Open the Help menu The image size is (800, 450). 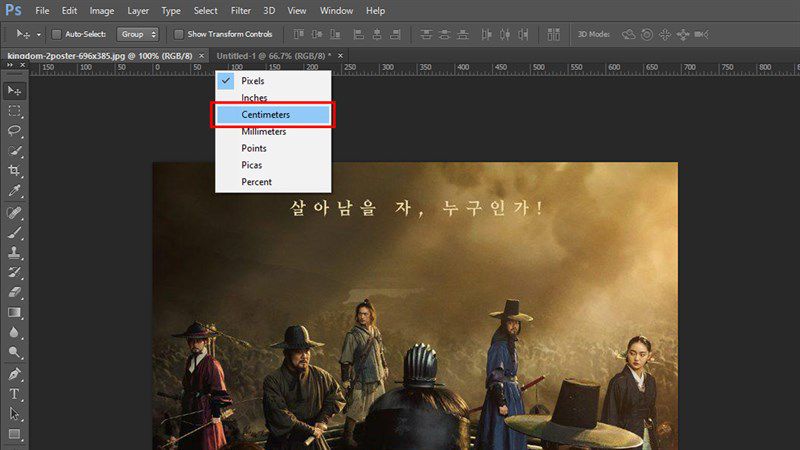click(375, 10)
